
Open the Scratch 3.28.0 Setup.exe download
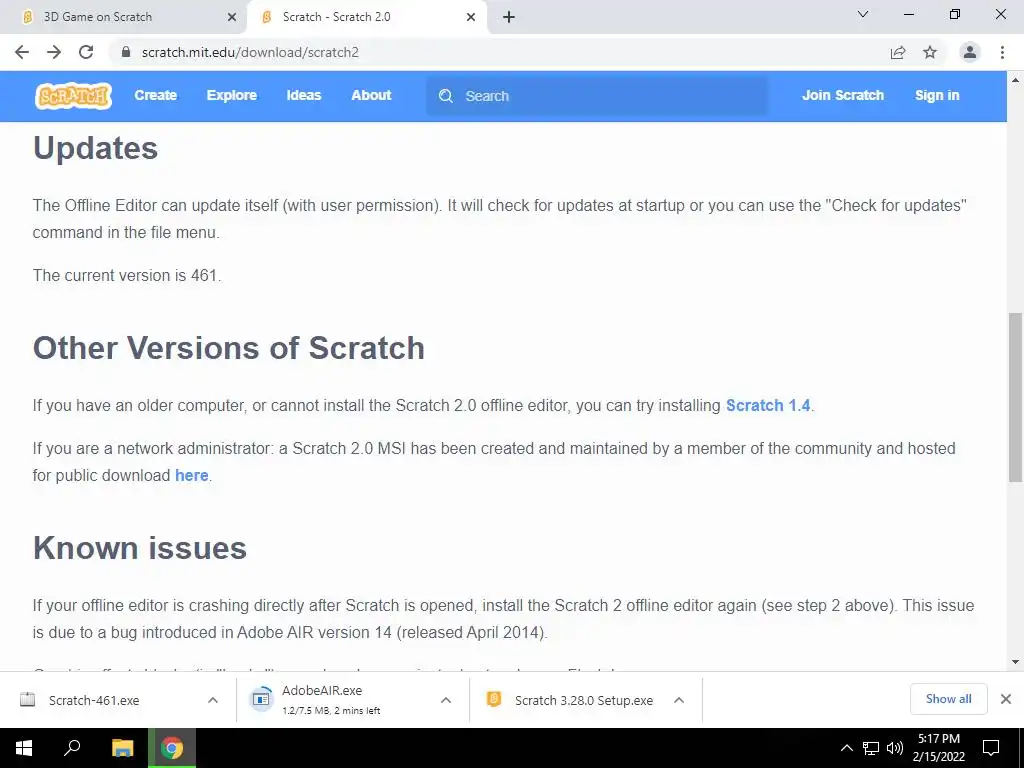[x=584, y=700]
